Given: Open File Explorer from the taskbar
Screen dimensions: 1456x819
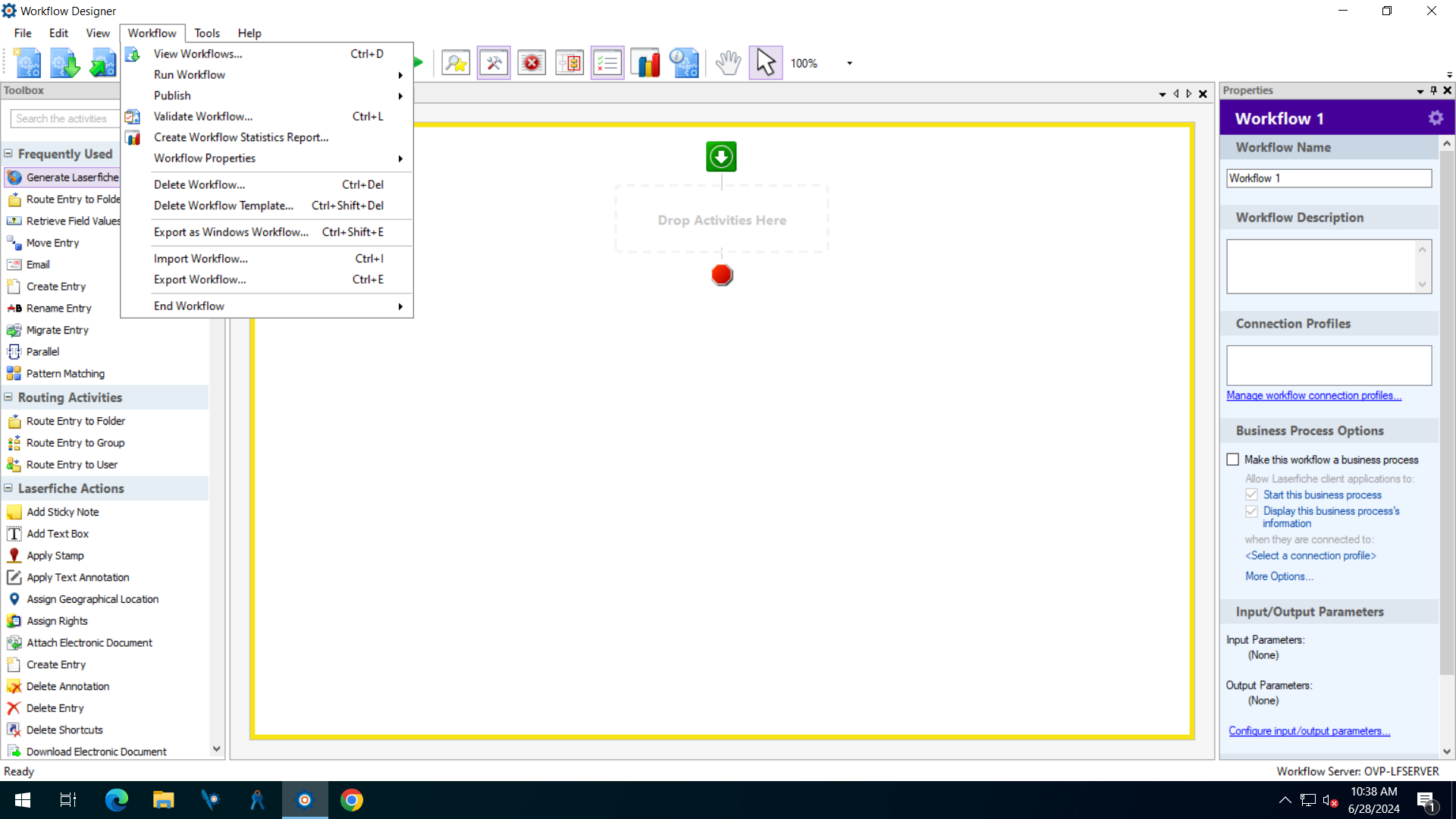Looking at the screenshot, I should click(x=164, y=800).
